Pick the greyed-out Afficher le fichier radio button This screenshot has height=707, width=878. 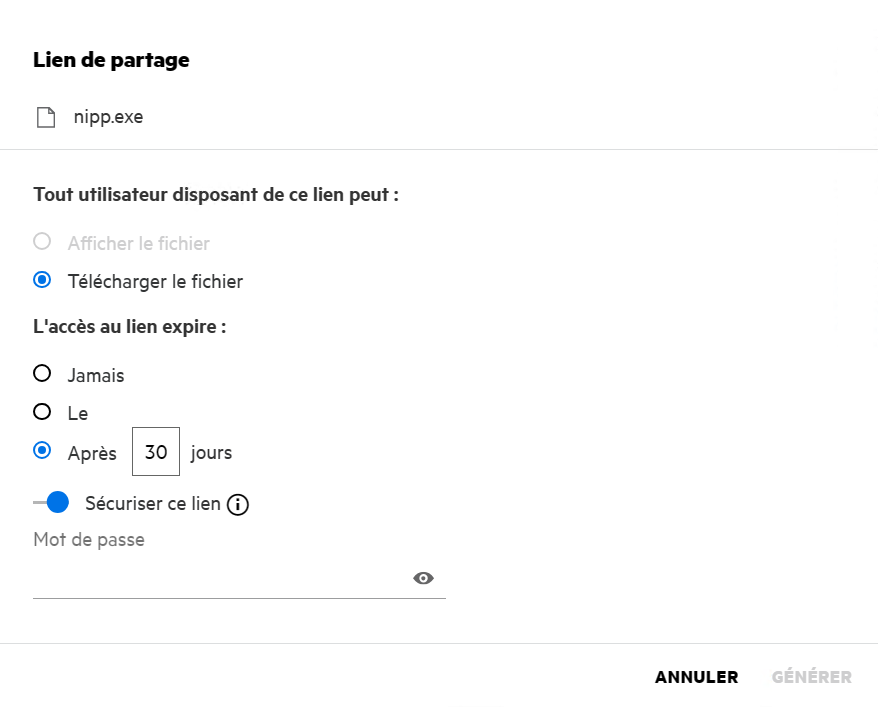[x=42, y=242]
